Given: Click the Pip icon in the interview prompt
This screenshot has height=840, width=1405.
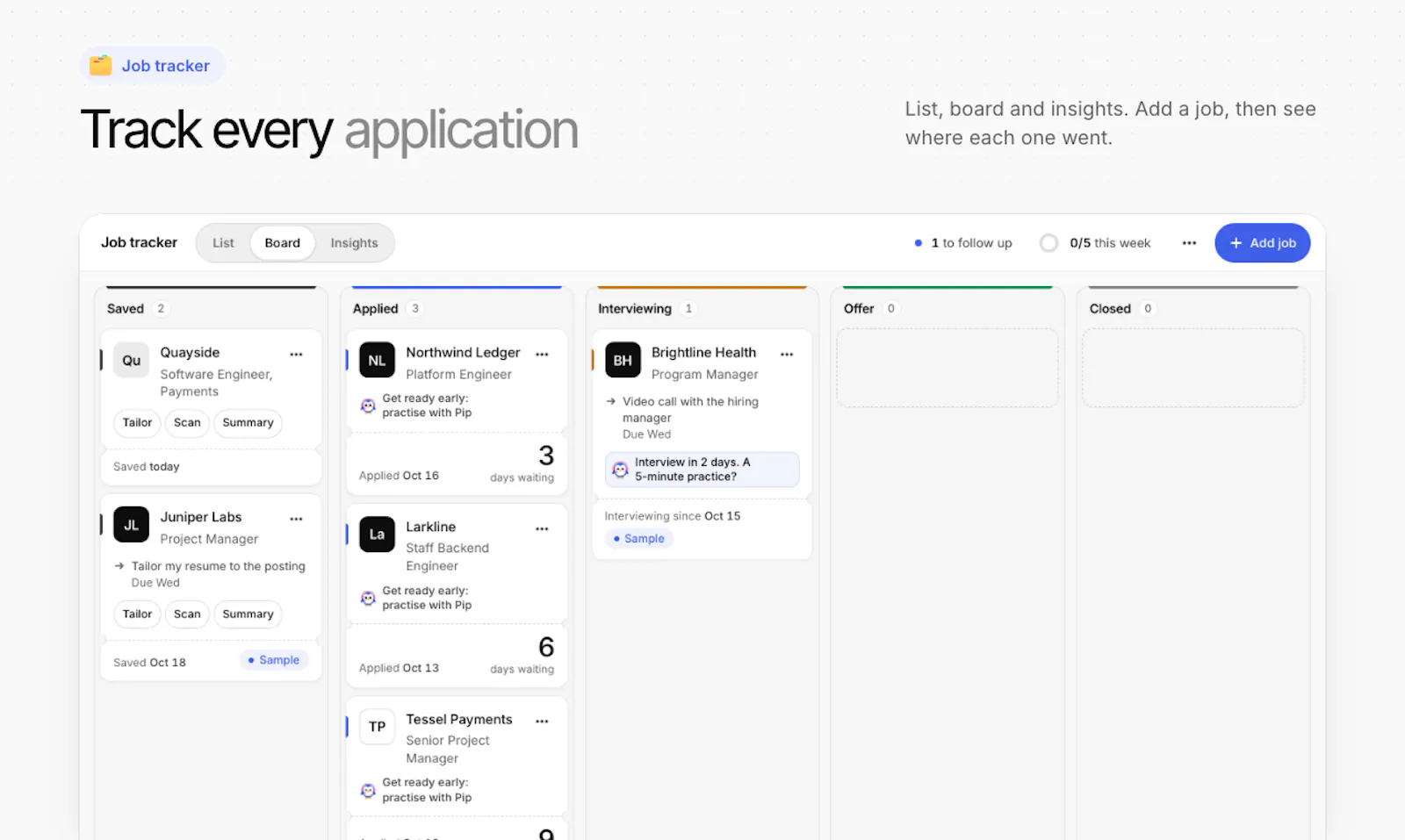Looking at the screenshot, I should 620,470.
